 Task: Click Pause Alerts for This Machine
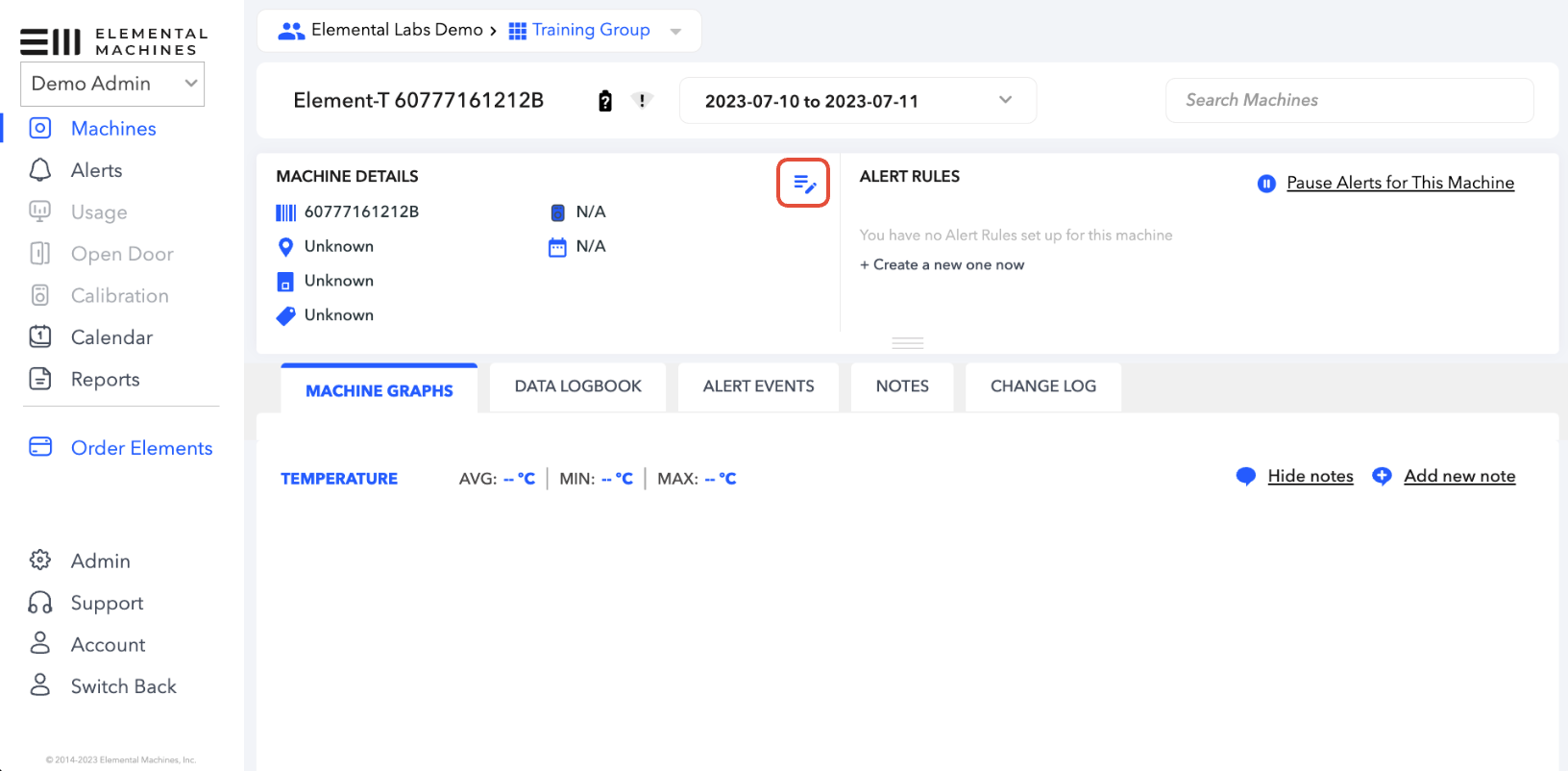tap(1400, 183)
